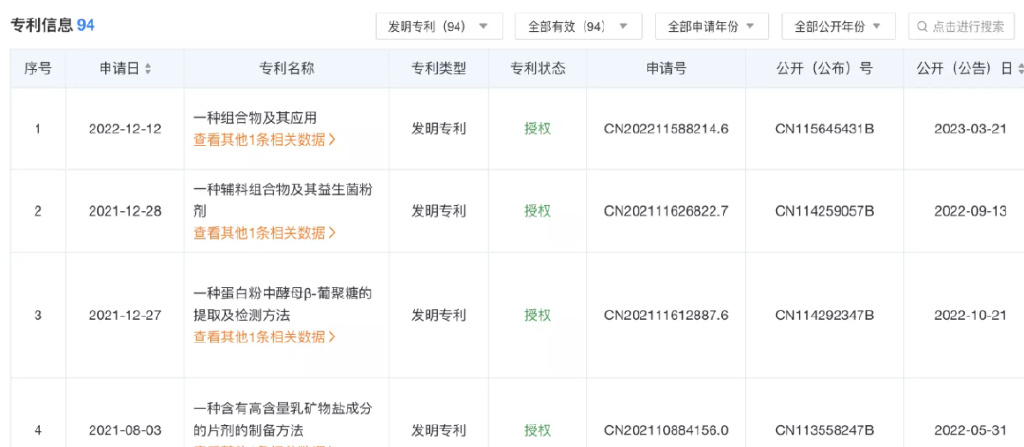Click the search magnifier icon
1024x447 pixels.
tap(922, 26)
